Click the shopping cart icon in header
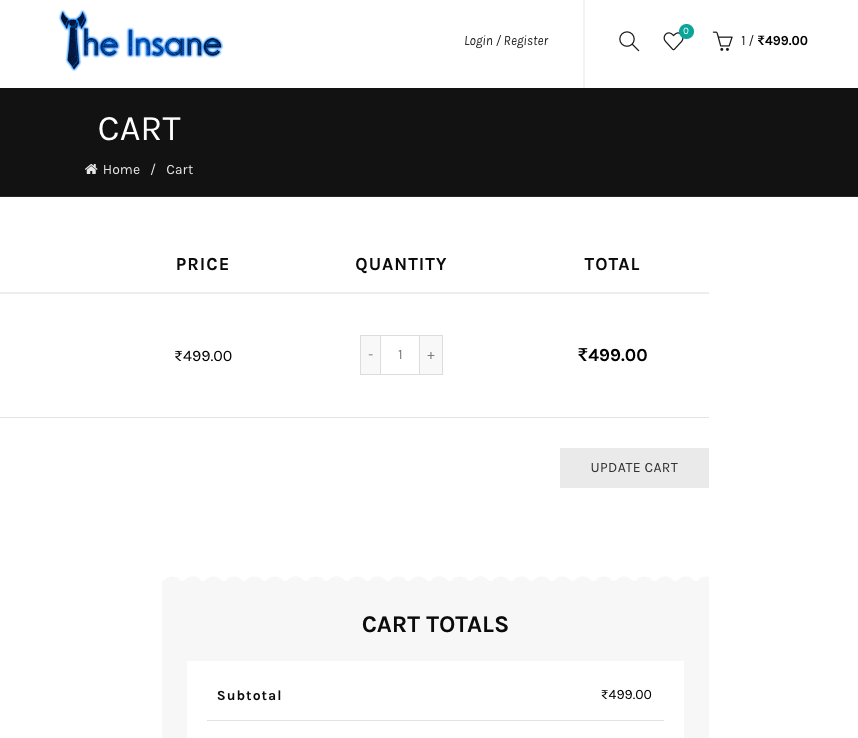 (722, 41)
